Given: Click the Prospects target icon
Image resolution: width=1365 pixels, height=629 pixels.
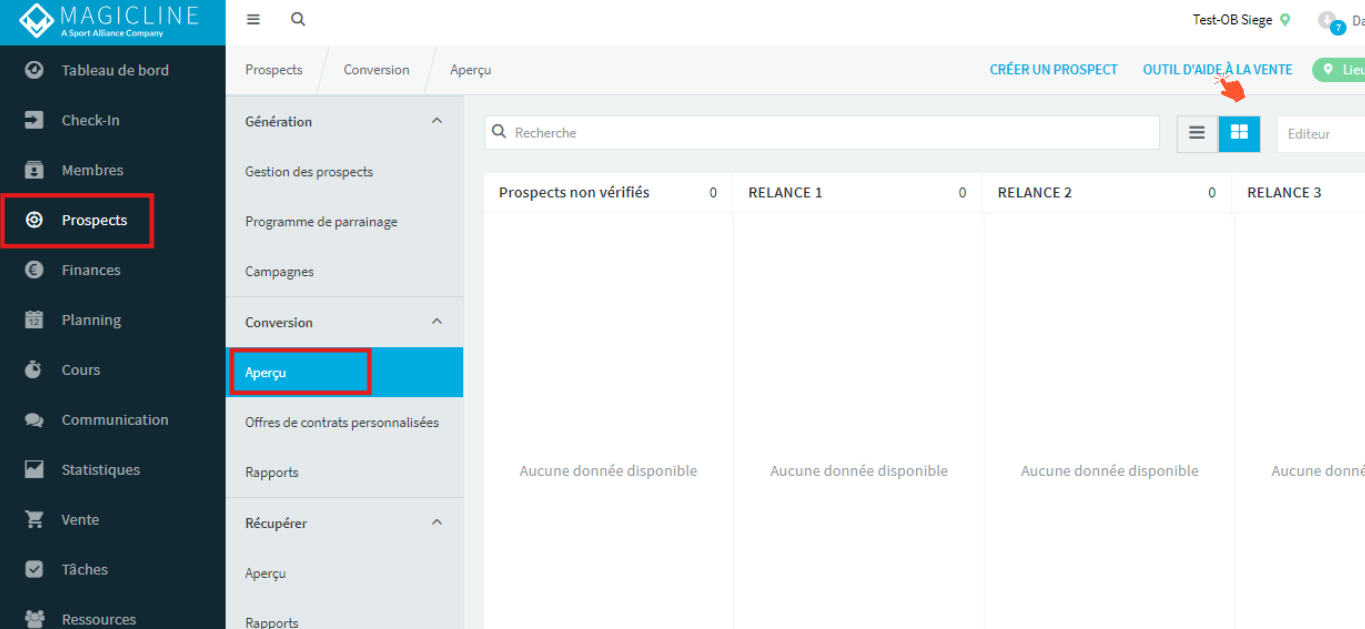Looking at the screenshot, I should 34,220.
